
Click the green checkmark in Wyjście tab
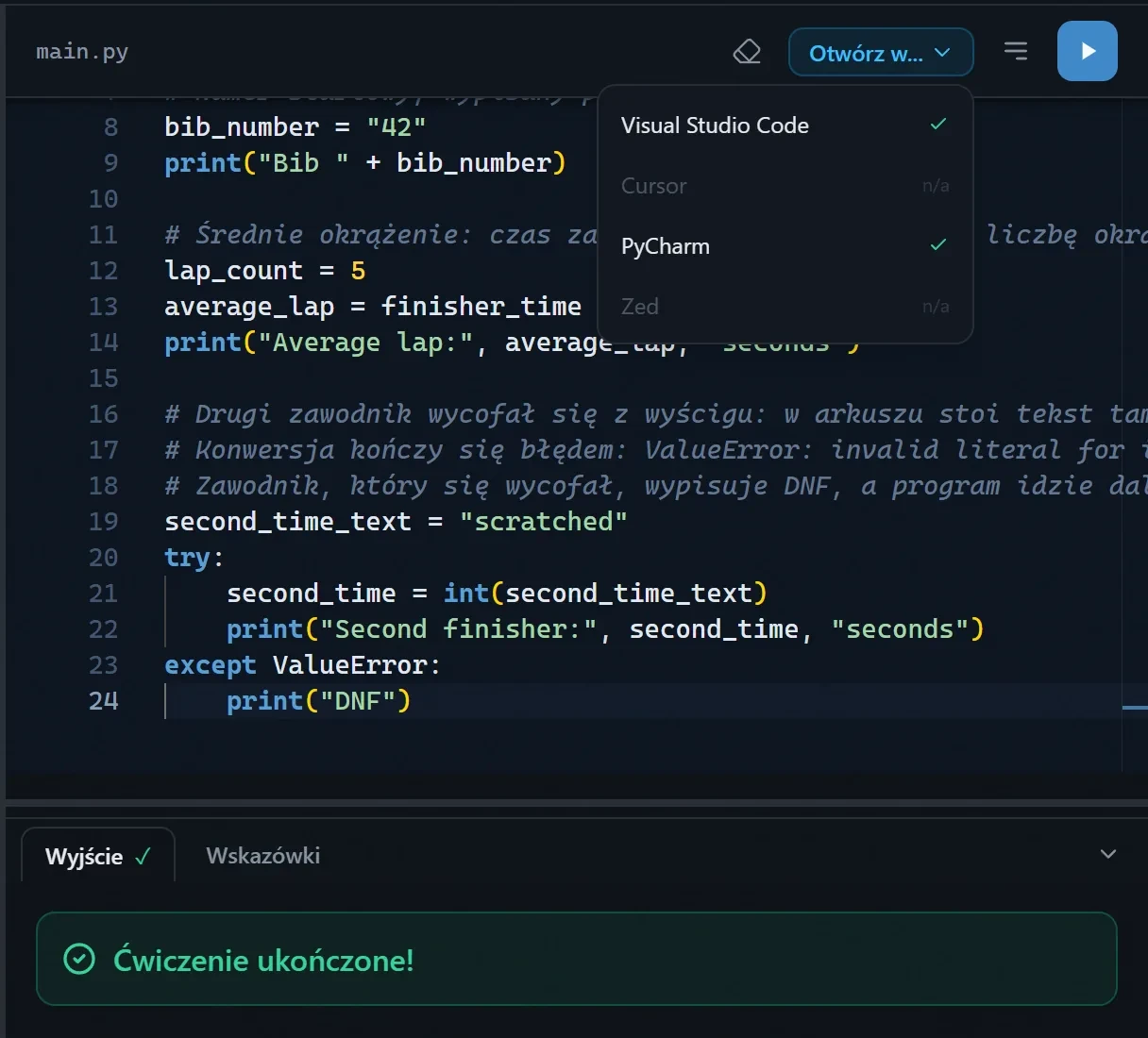(143, 857)
